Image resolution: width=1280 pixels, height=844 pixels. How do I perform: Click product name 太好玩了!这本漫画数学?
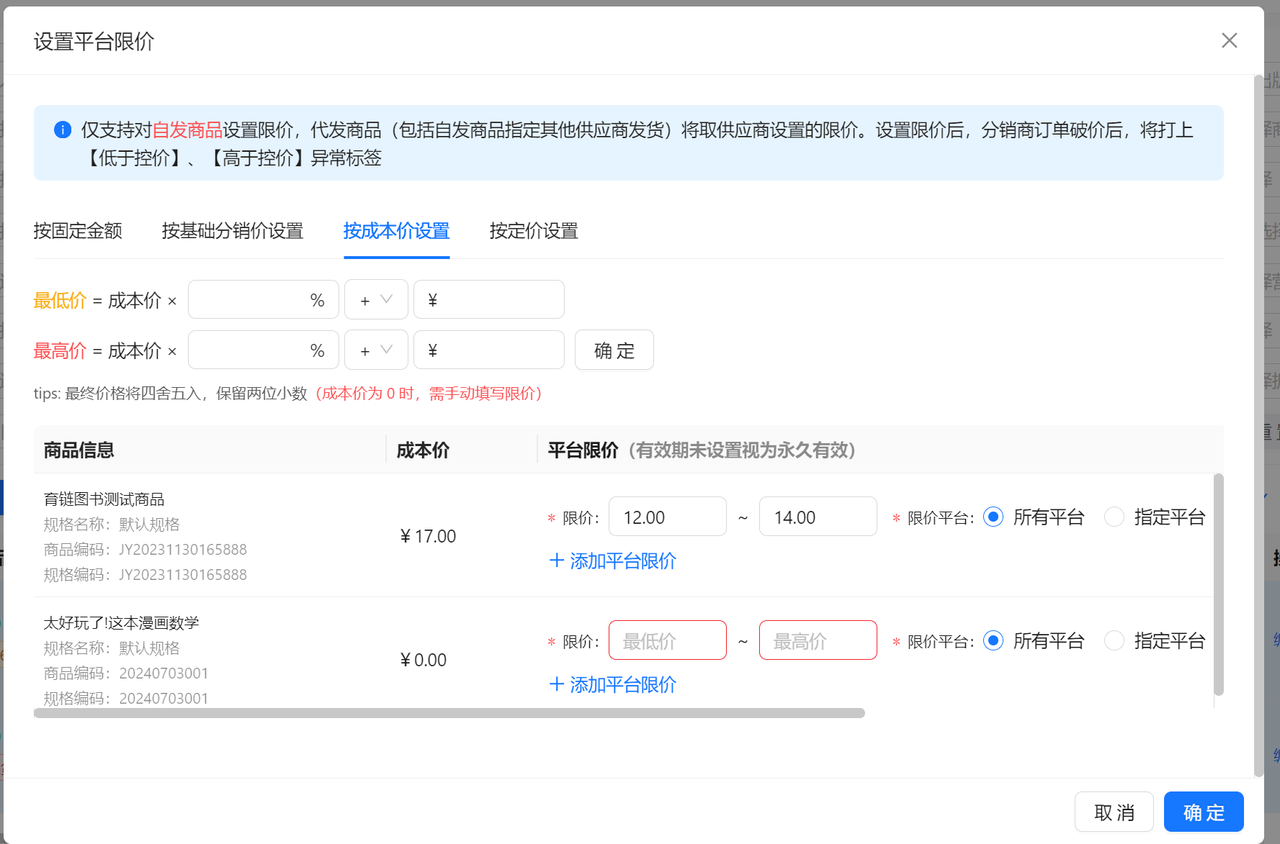coord(121,623)
